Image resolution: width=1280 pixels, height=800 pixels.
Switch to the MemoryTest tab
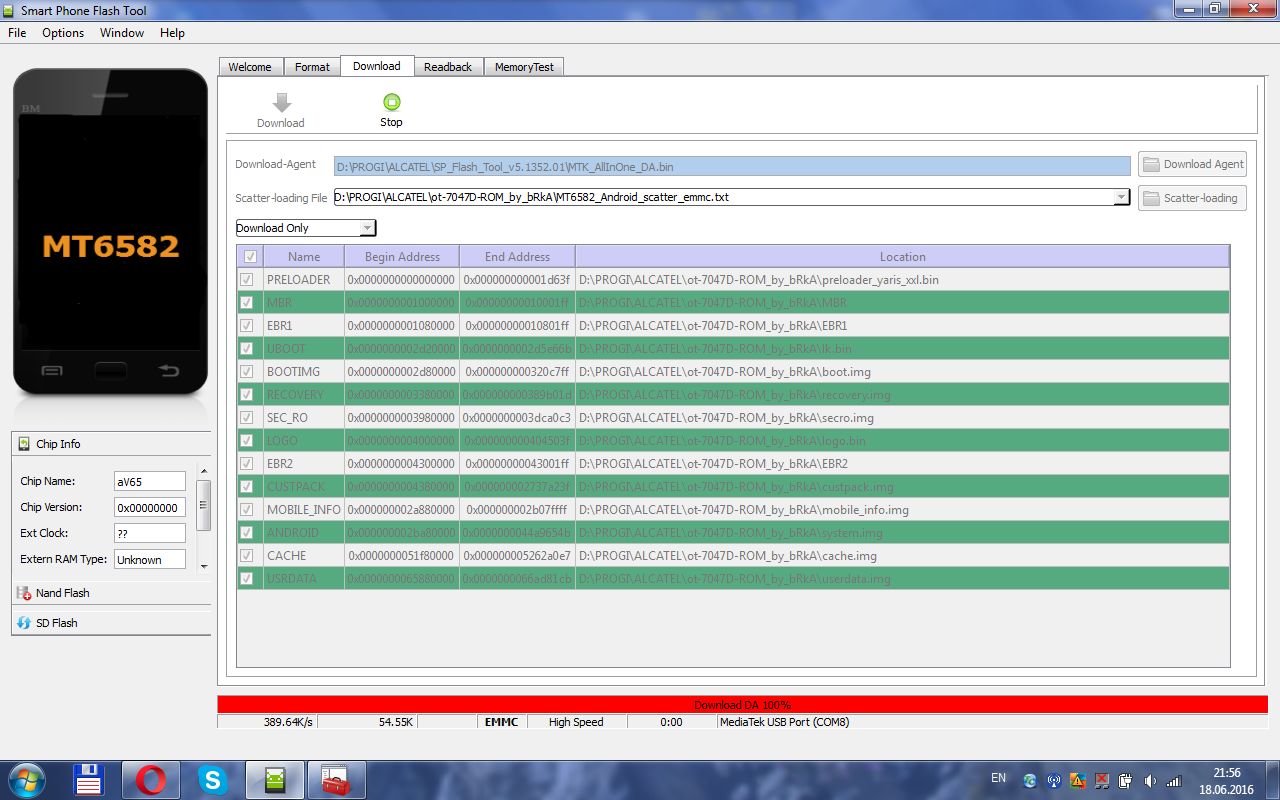click(x=525, y=67)
